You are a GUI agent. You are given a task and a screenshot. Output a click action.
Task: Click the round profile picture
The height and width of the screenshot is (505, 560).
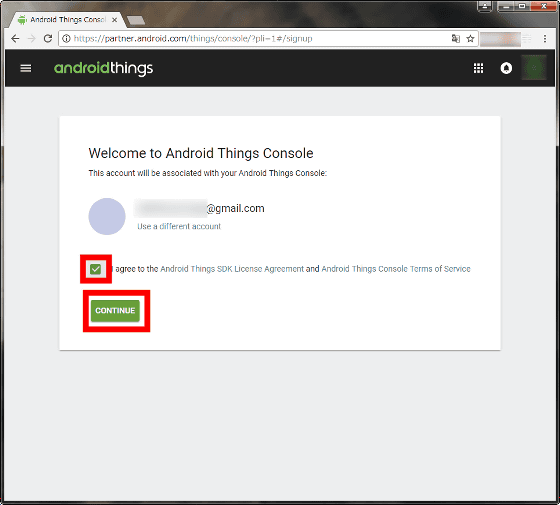click(107, 216)
